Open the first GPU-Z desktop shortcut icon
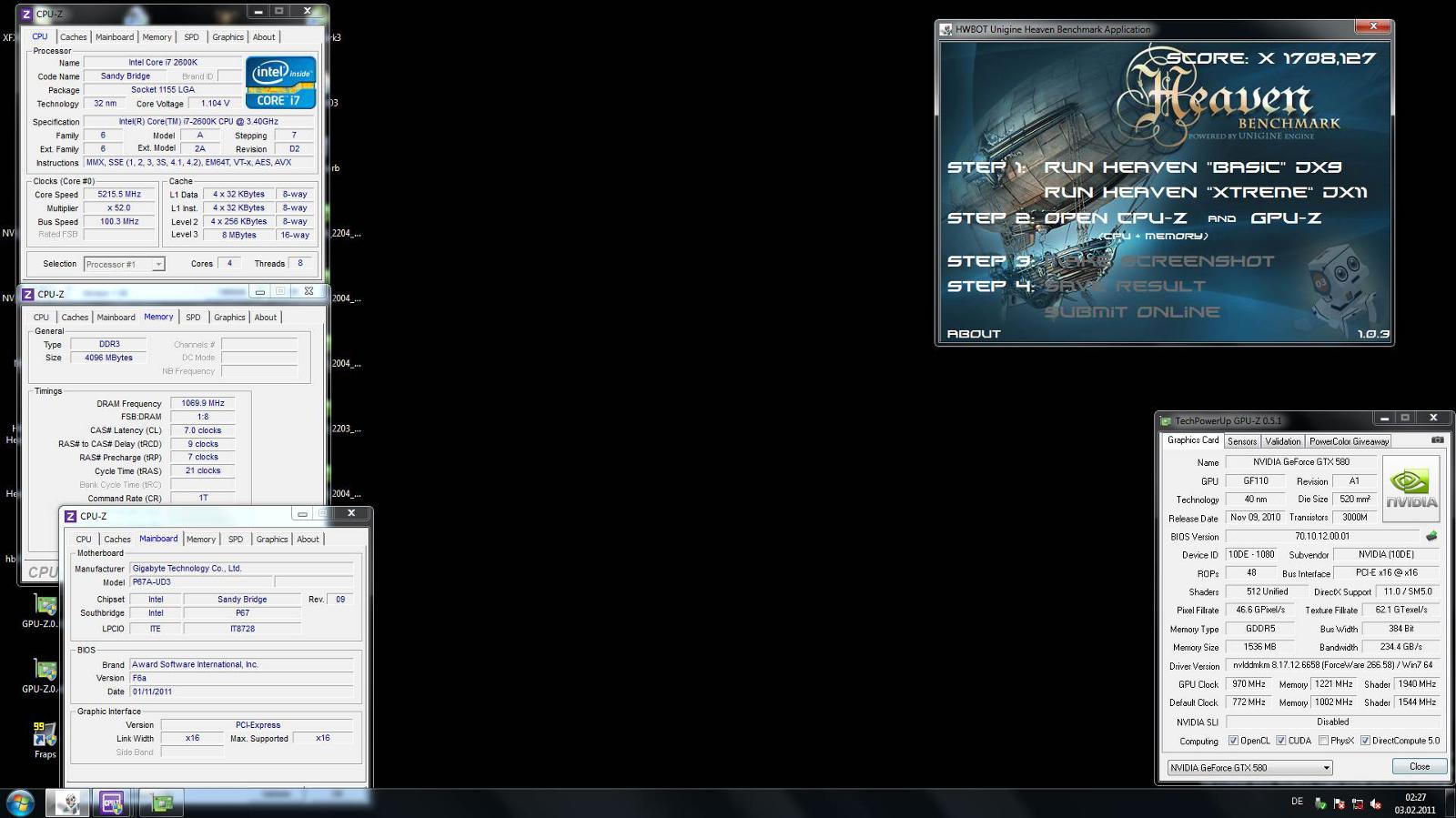Screen dimensions: 1456x818 [x=45, y=605]
